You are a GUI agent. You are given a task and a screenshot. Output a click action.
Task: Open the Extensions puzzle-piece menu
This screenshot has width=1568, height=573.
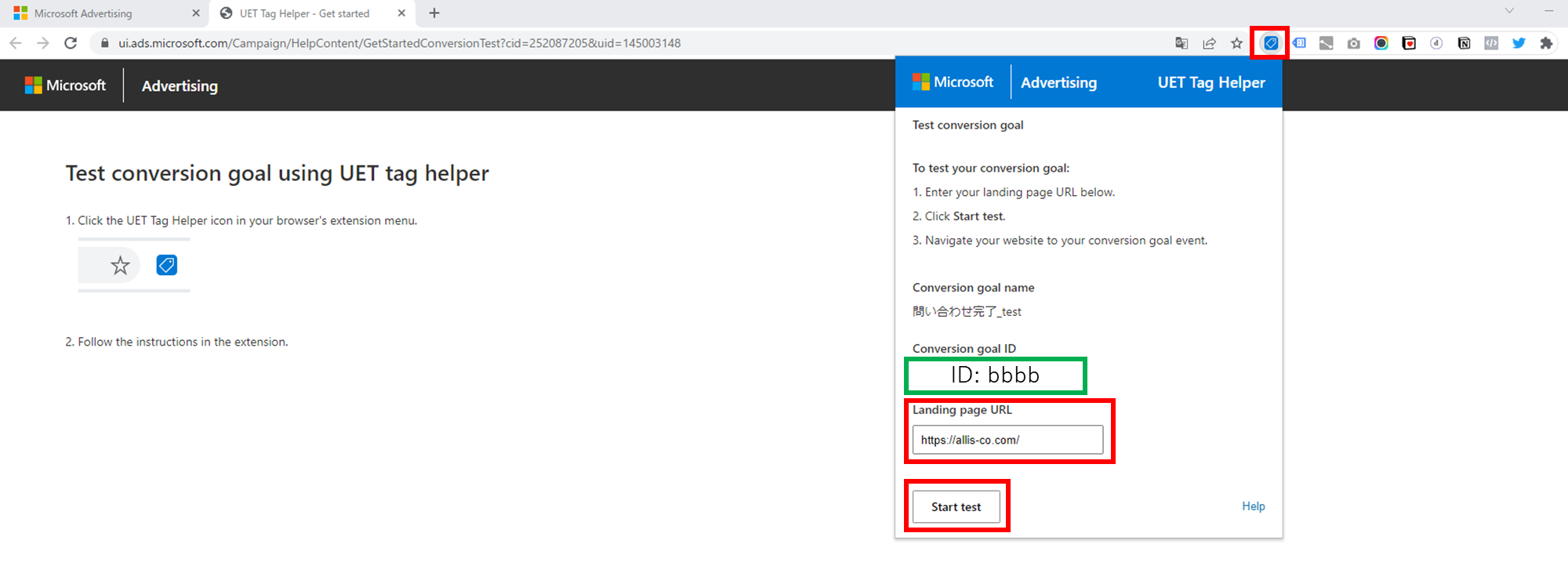[x=1546, y=43]
